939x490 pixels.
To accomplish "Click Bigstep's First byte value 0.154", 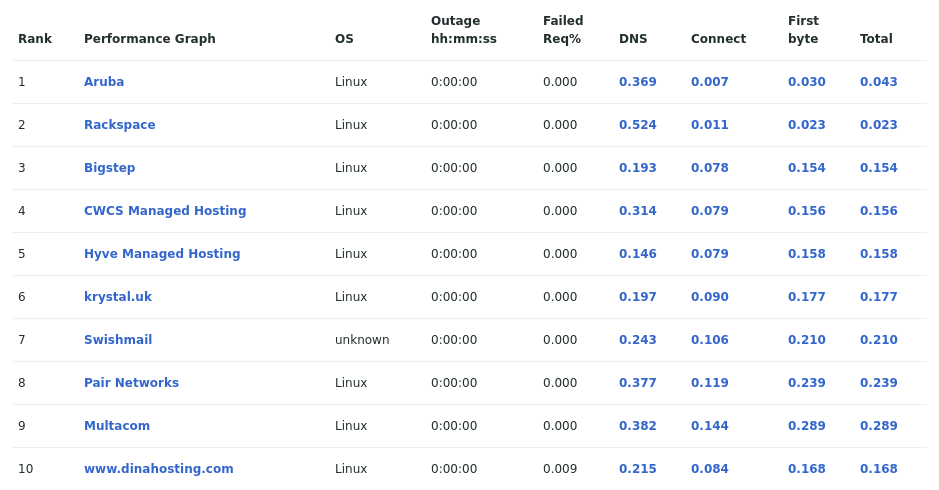I will (806, 168).
